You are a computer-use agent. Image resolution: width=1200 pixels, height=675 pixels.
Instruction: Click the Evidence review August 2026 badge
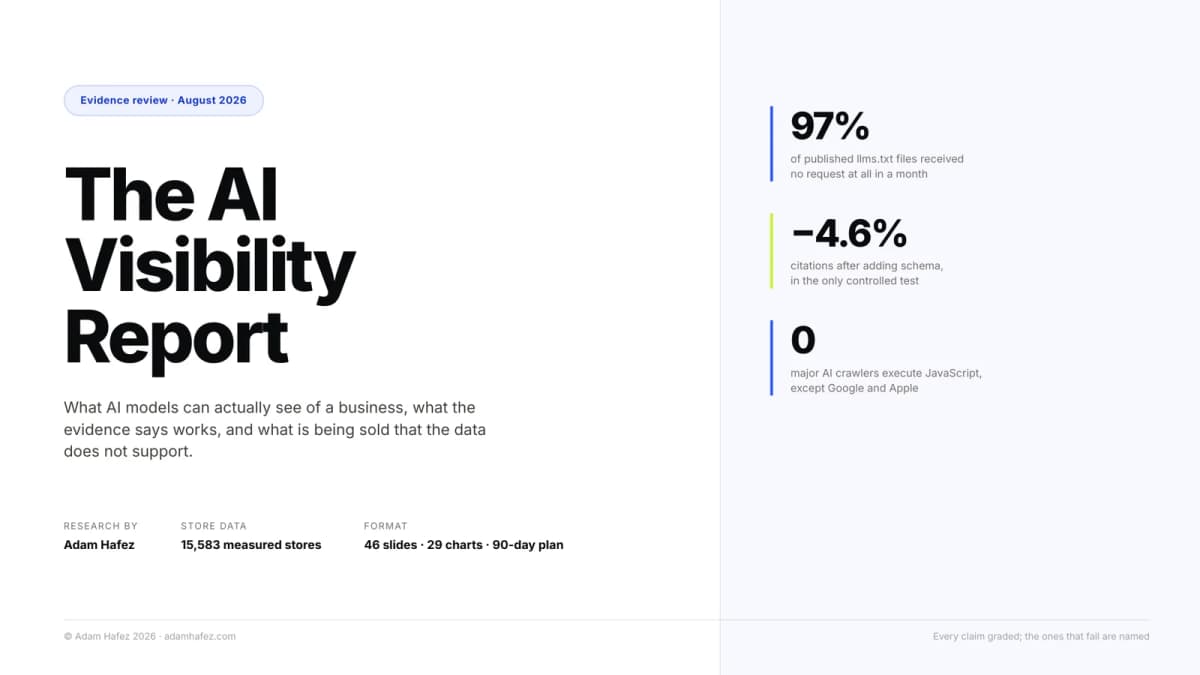[163, 100]
